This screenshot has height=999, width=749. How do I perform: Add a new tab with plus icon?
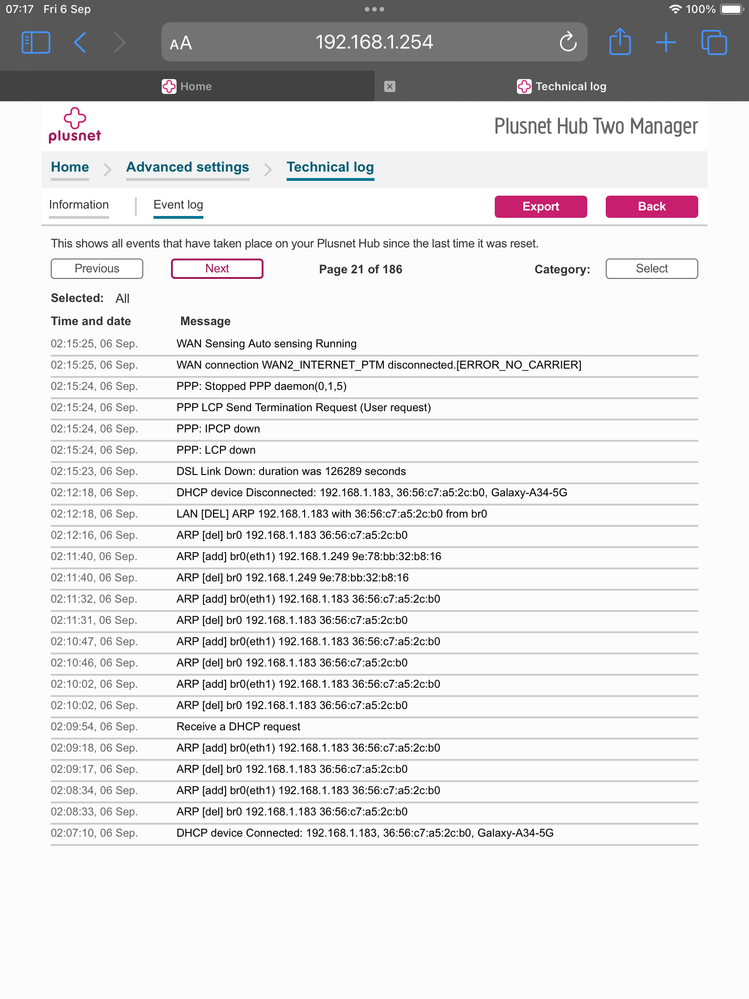pos(666,42)
